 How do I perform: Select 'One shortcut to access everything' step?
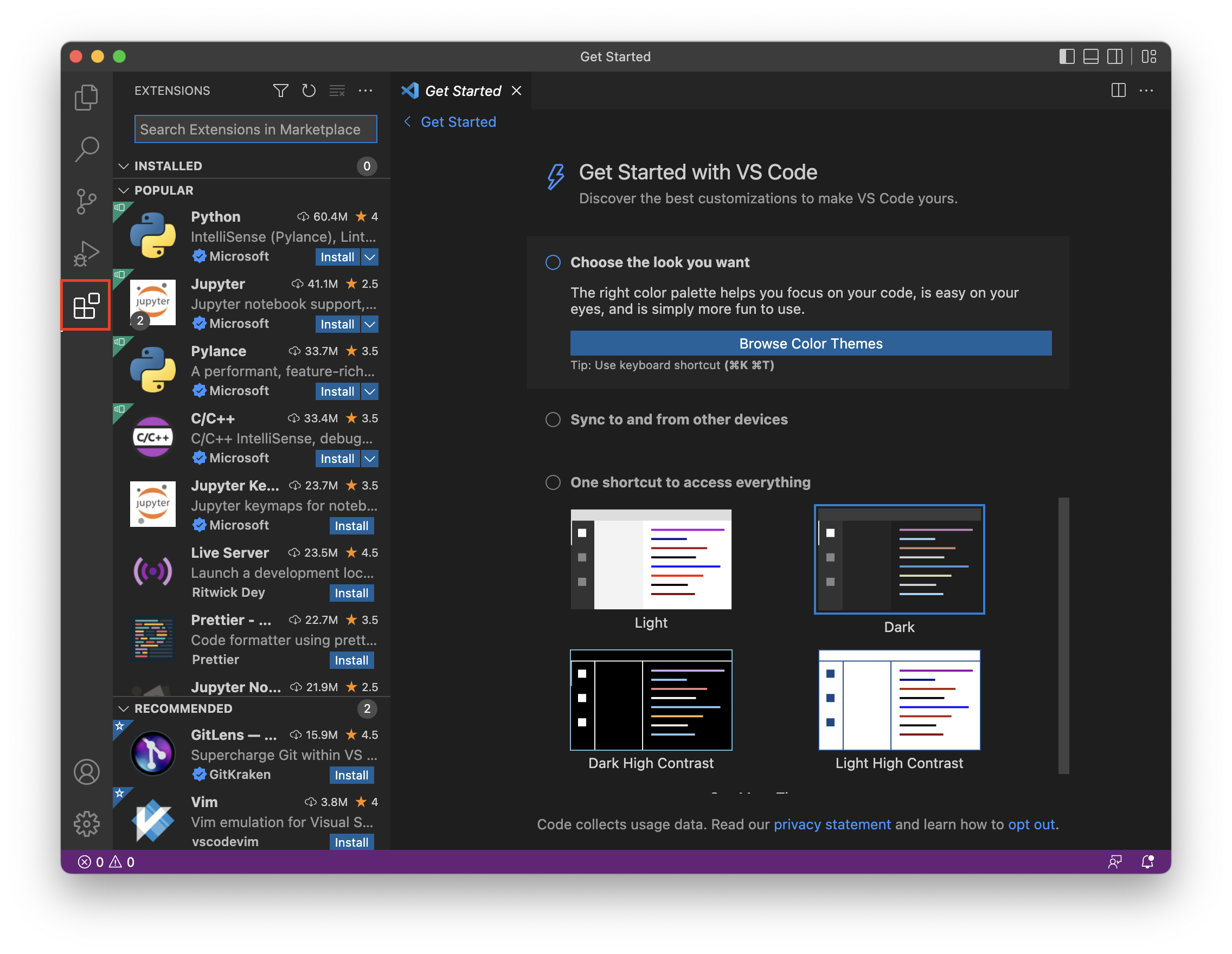click(553, 482)
